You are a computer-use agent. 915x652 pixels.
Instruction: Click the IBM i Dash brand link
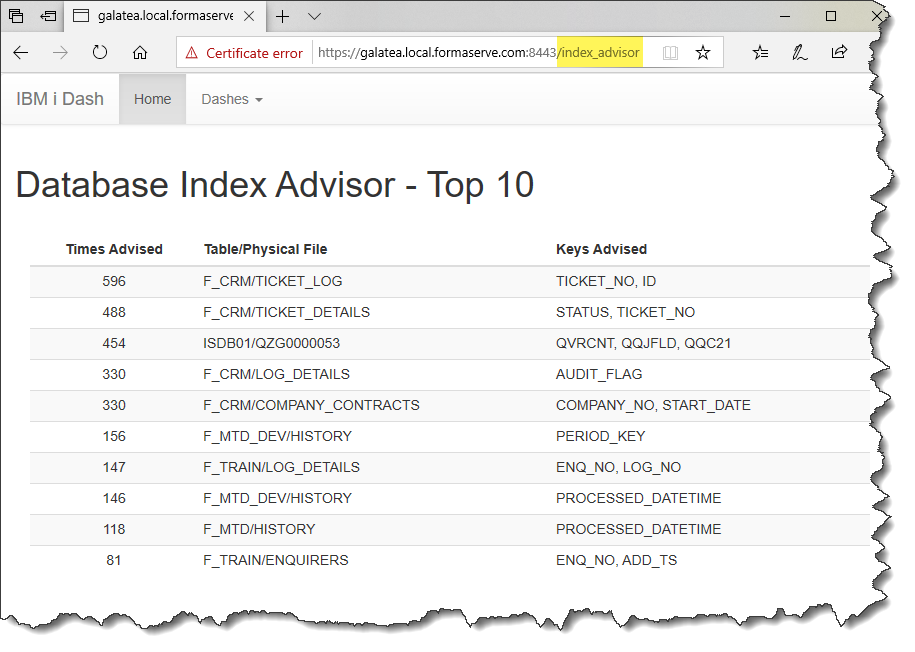coord(60,99)
